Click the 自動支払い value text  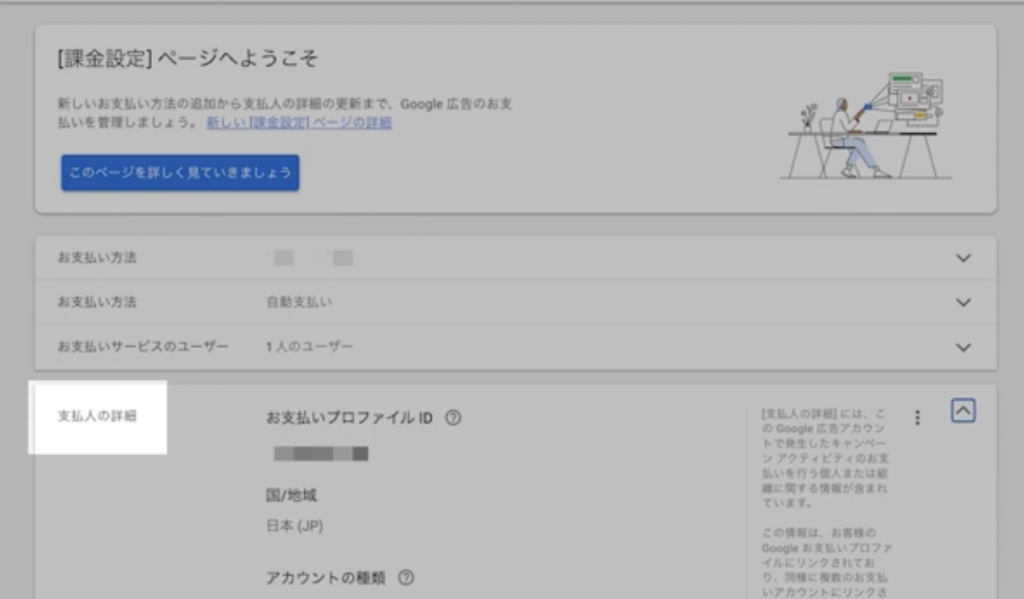click(x=299, y=302)
